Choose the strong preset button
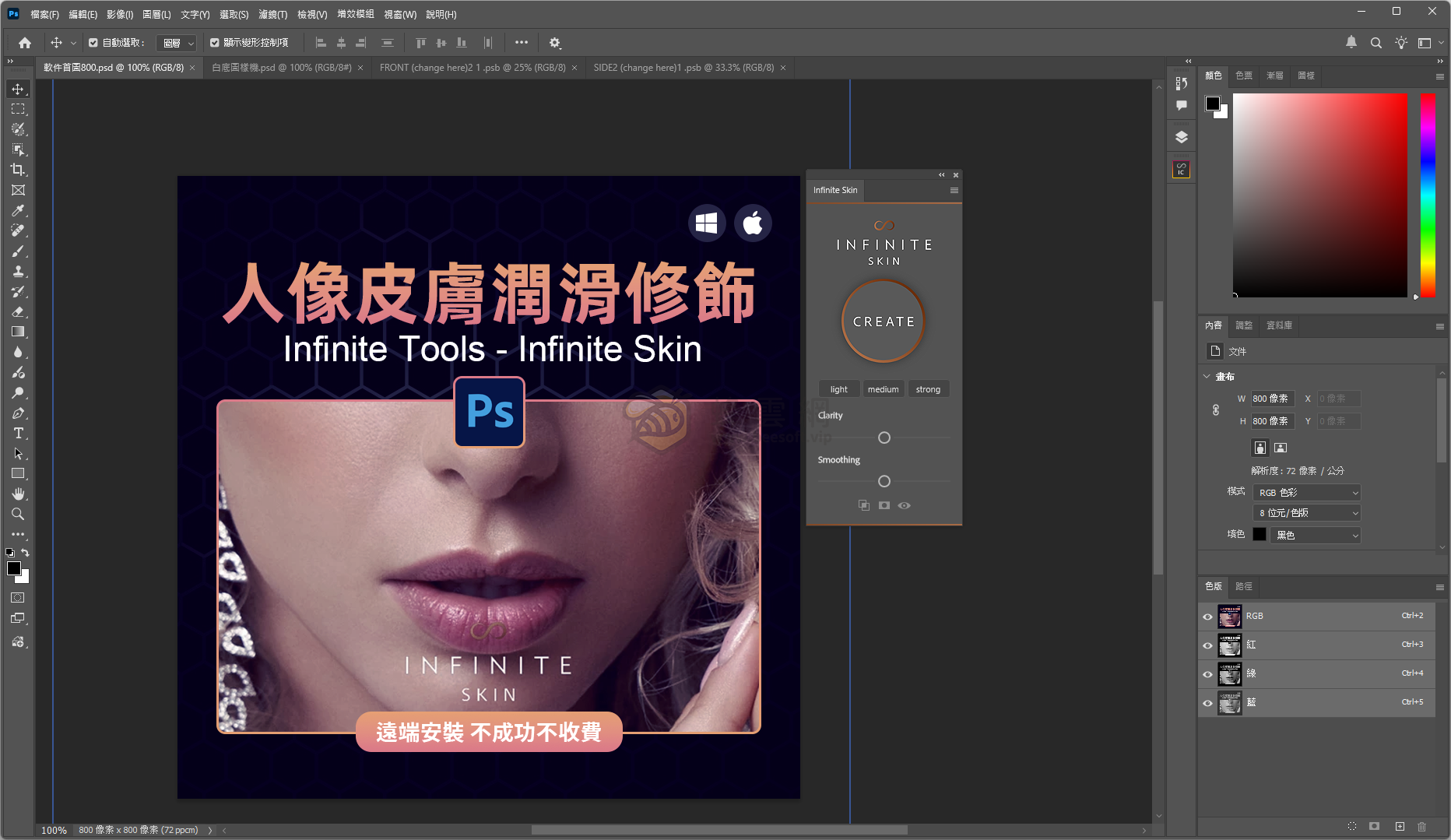The image size is (1451, 840). [928, 389]
